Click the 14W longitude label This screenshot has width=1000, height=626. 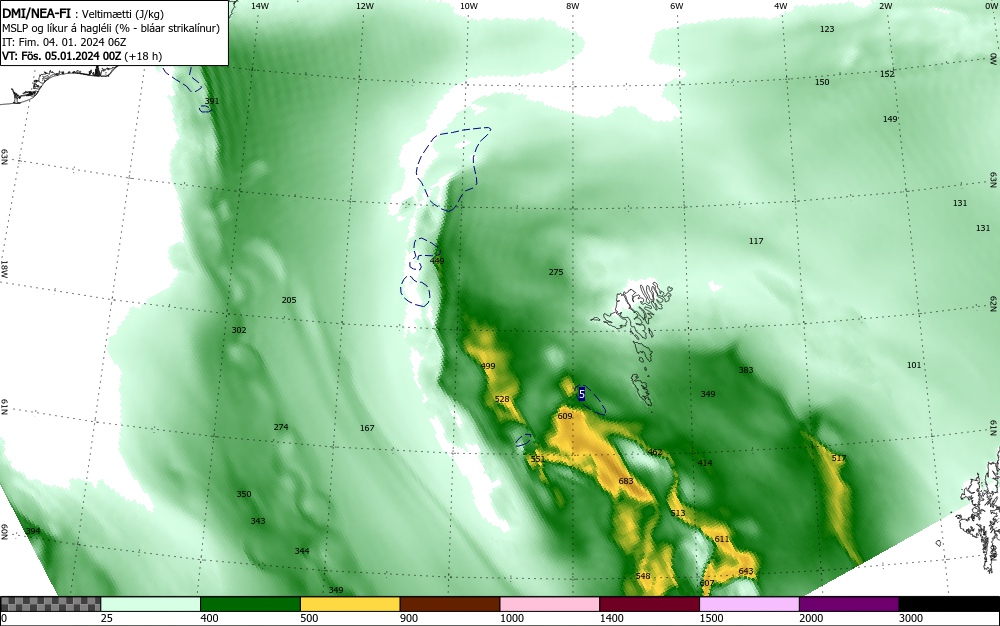pos(260,6)
